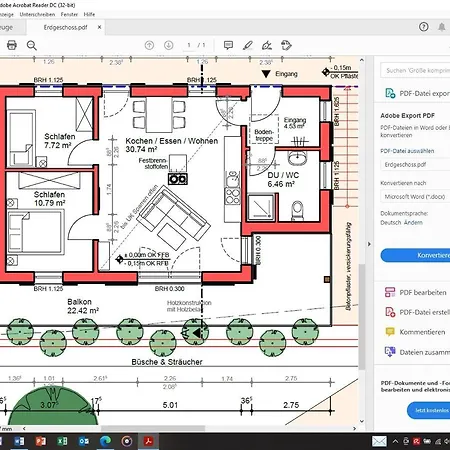Open PowerPoint from the taskbar

[41, 441]
